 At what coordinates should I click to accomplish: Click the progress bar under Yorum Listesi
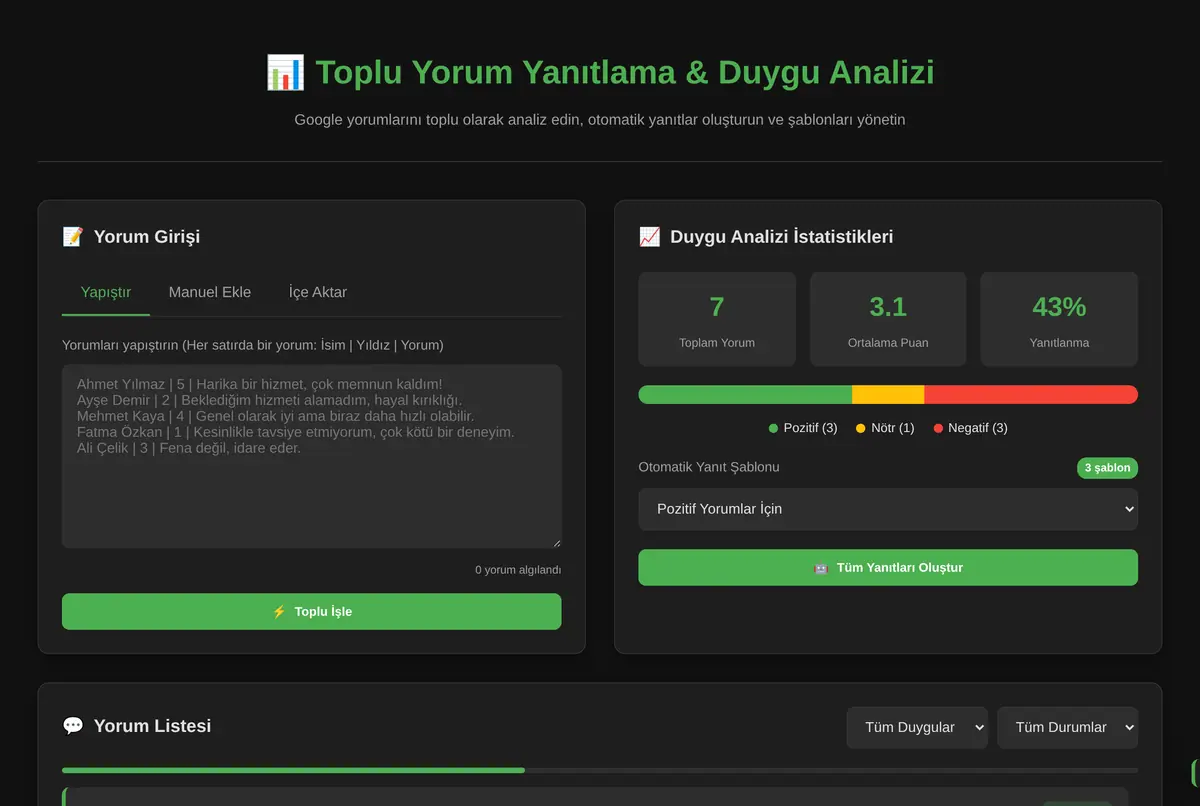pos(600,770)
